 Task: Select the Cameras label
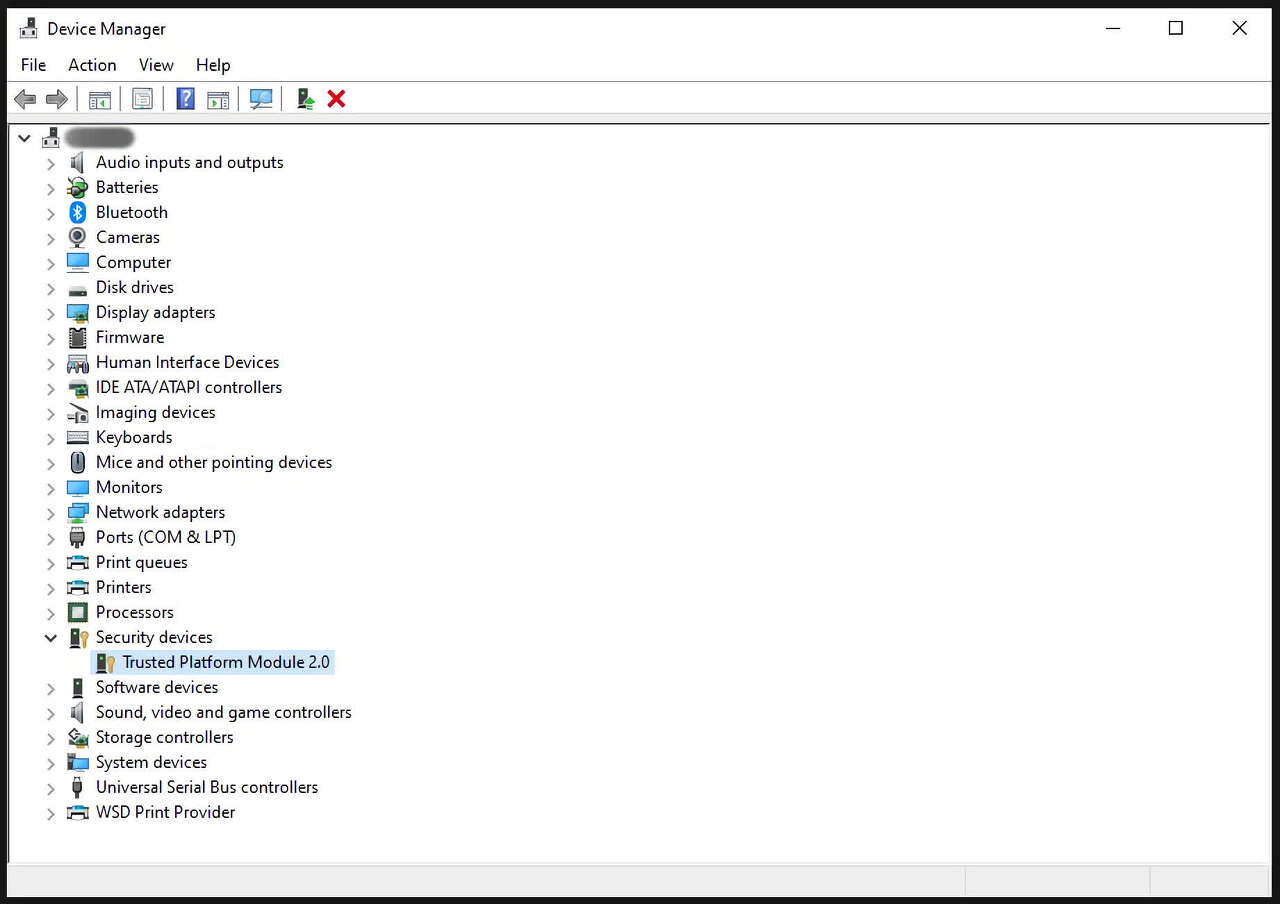(x=128, y=237)
